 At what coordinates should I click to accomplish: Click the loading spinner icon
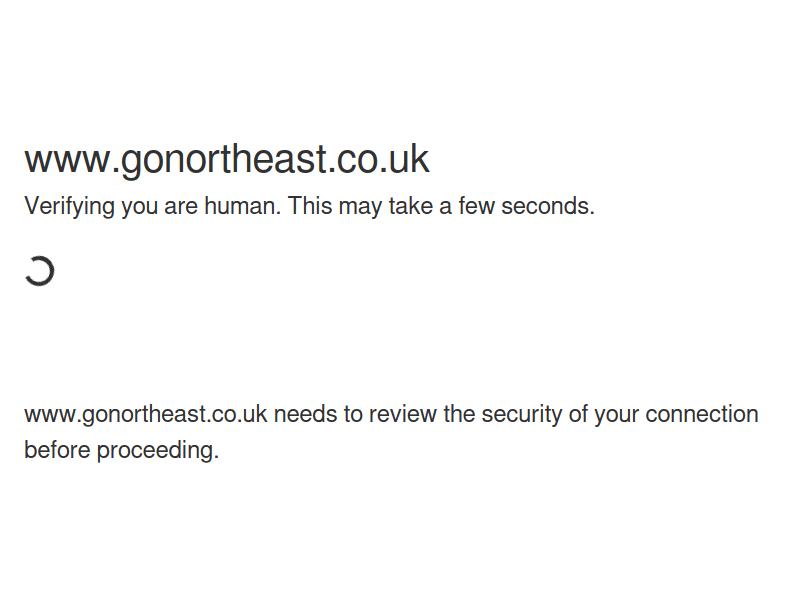39,271
